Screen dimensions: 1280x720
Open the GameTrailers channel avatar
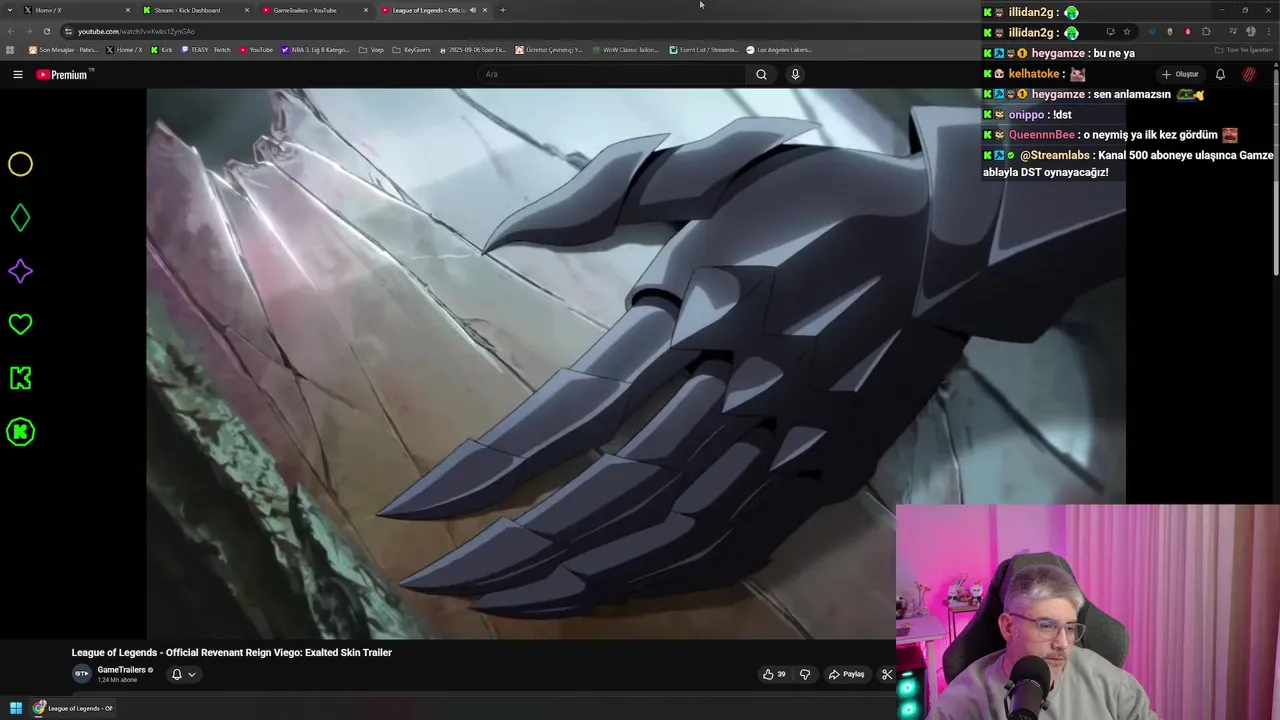coord(81,674)
